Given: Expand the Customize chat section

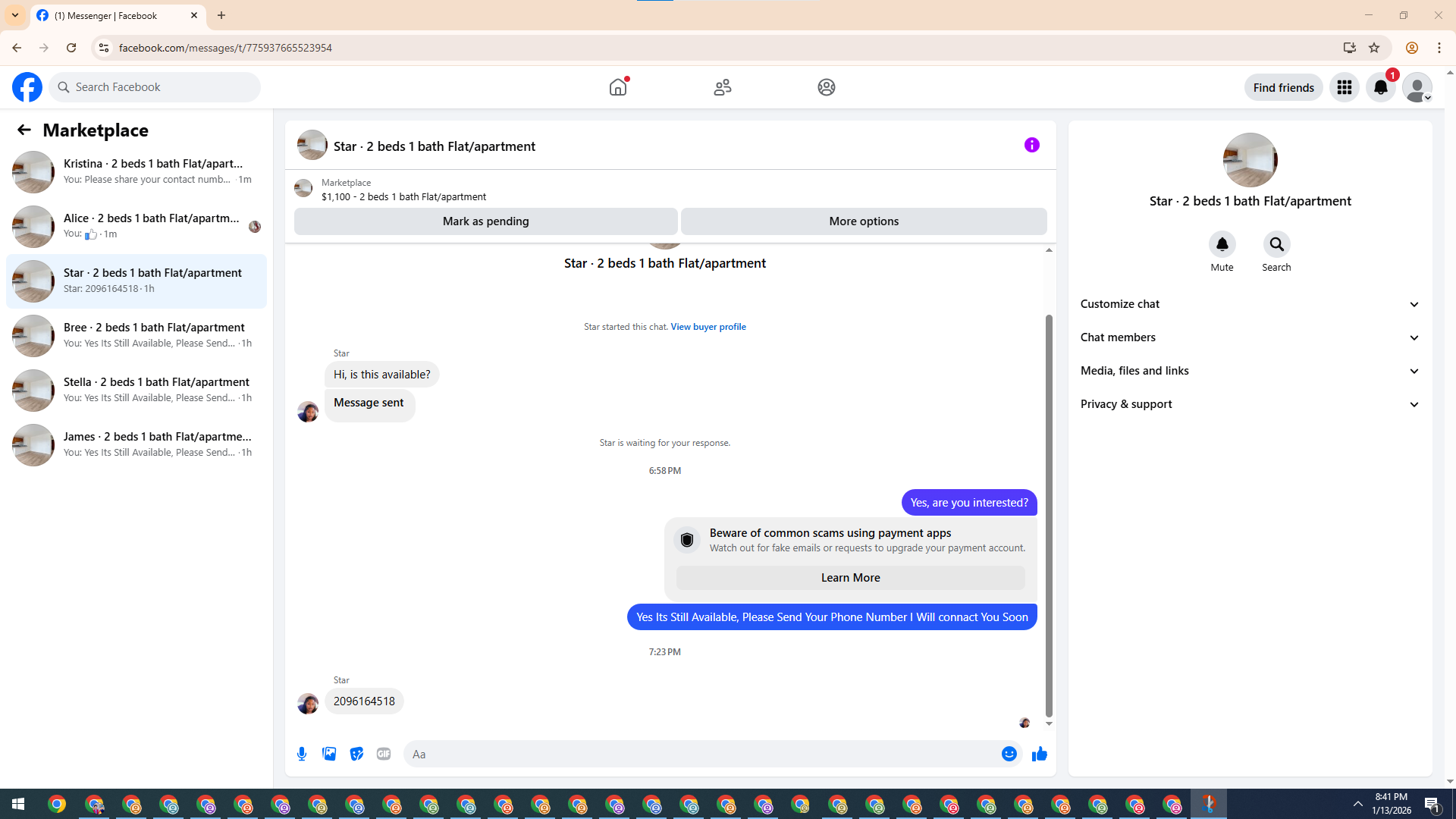Looking at the screenshot, I should (1250, 304).
